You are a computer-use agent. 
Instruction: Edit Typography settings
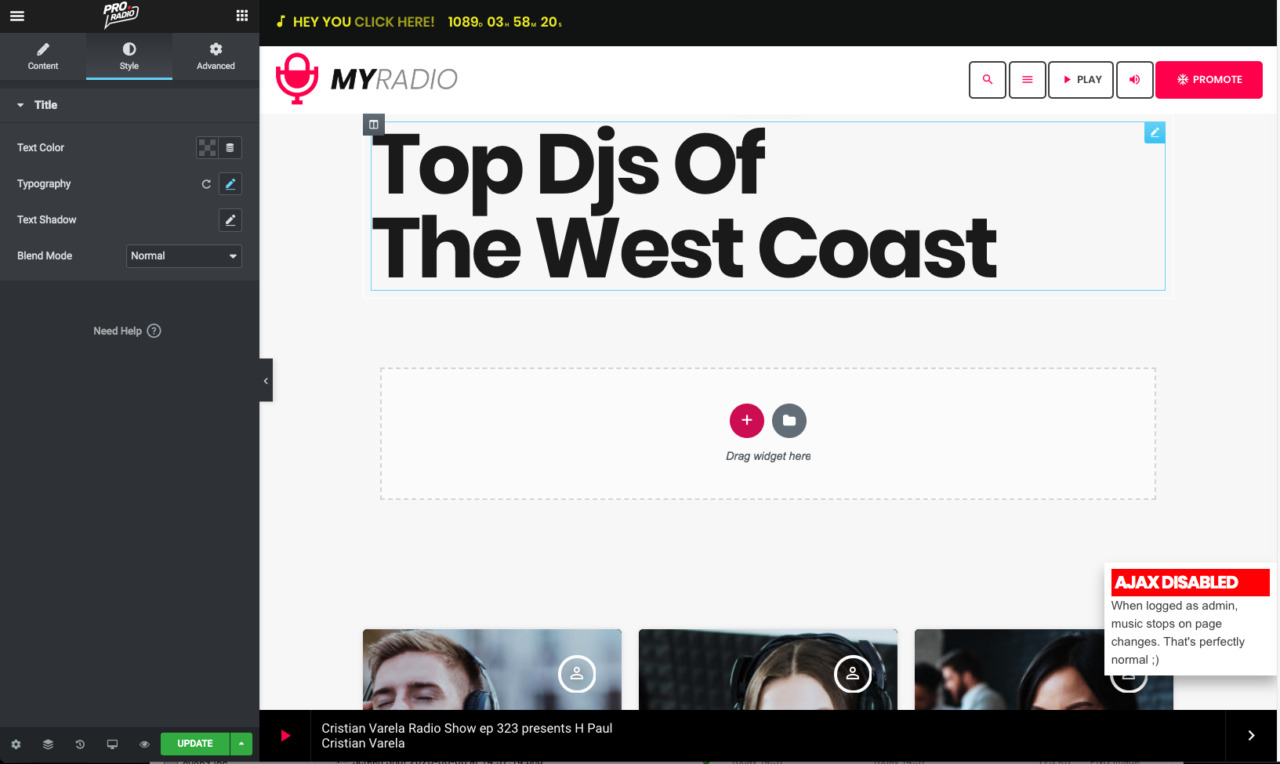click(230, 184)
